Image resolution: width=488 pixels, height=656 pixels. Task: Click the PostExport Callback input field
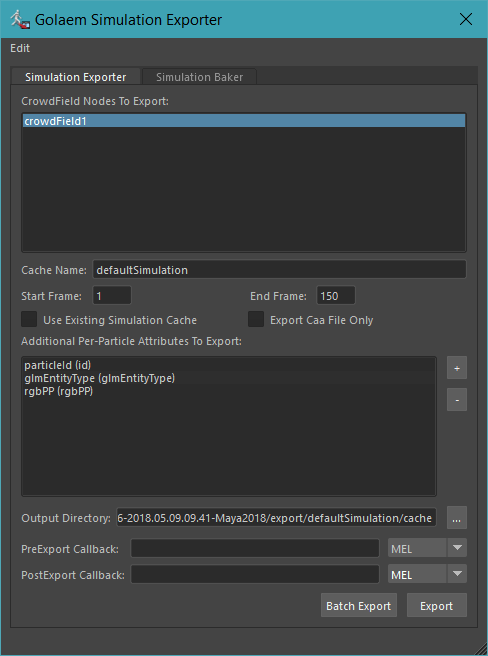(x=255, y=574)
